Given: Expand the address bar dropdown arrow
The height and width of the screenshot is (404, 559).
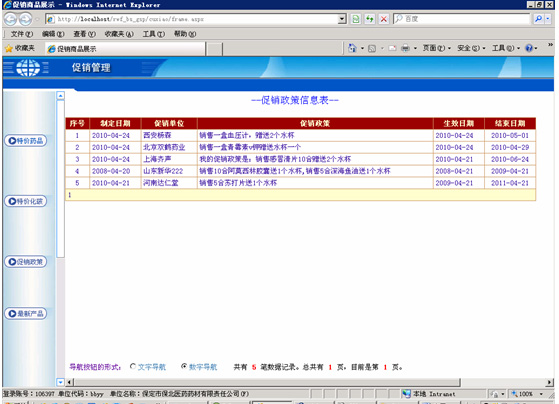Looking at the screenshot, I should click(342, 19).
